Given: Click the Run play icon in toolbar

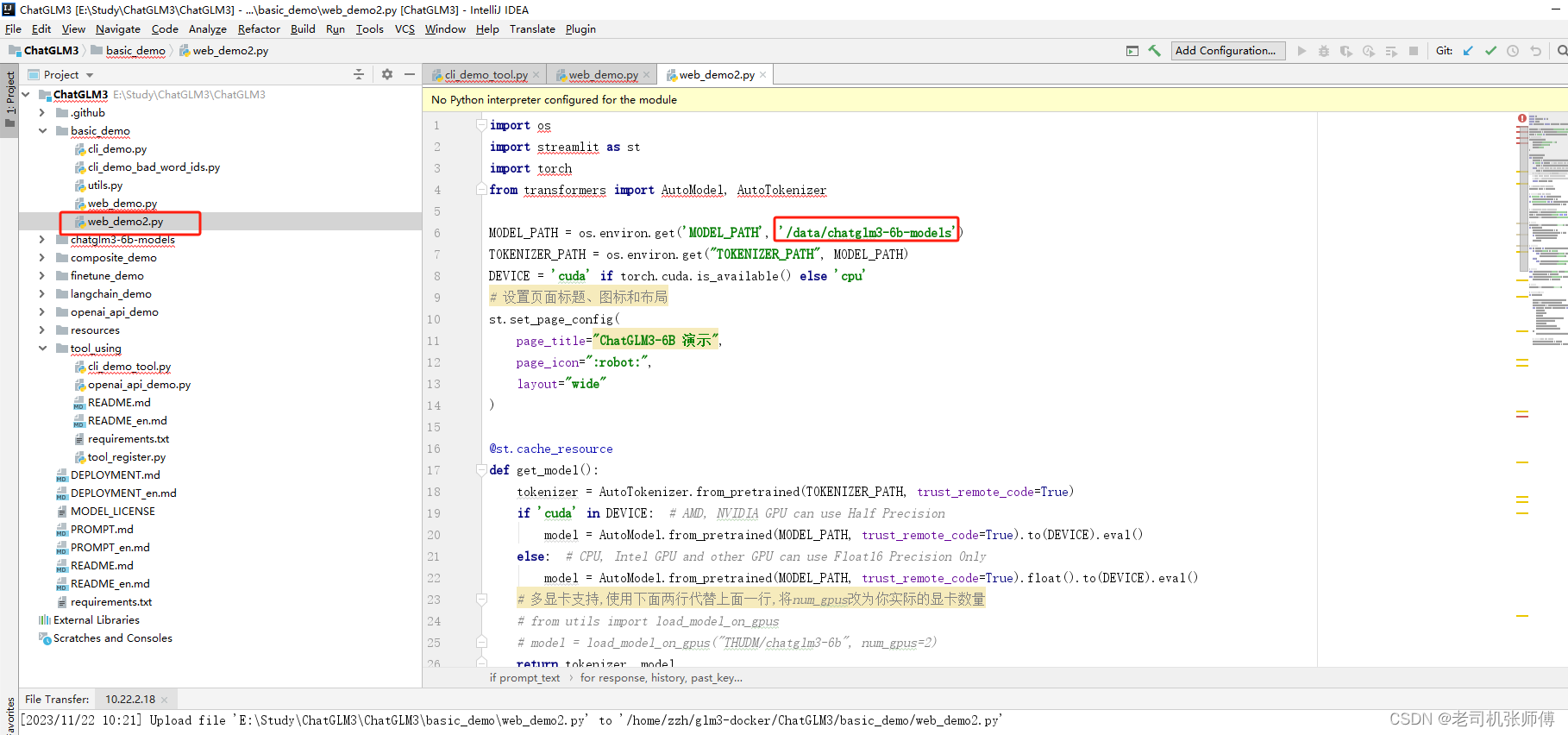Looking at the screenshot, I should coord(1301,51).
